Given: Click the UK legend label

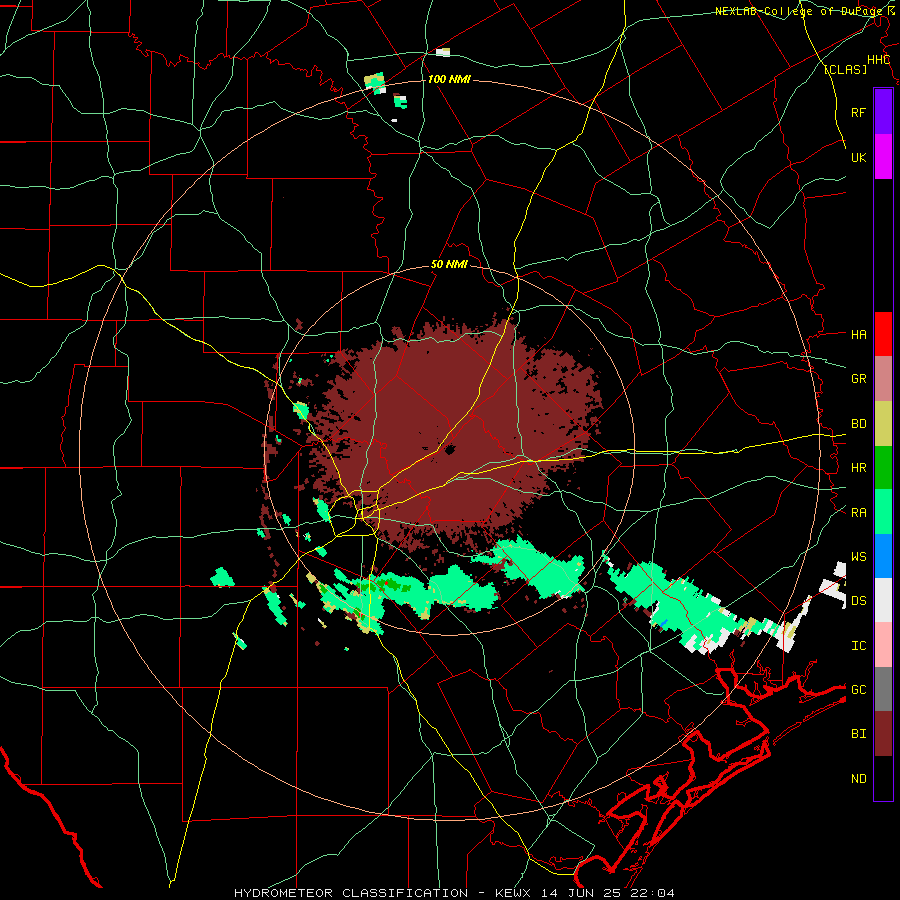Looking at the screenshot, I should (x=858, y=157).
